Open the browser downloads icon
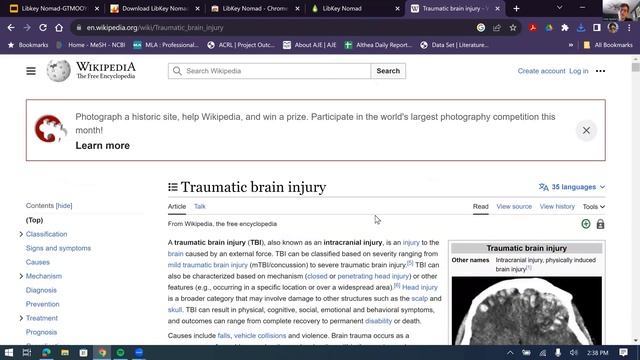This screenshot has width=640, height=360. click(x=581, y=28)
